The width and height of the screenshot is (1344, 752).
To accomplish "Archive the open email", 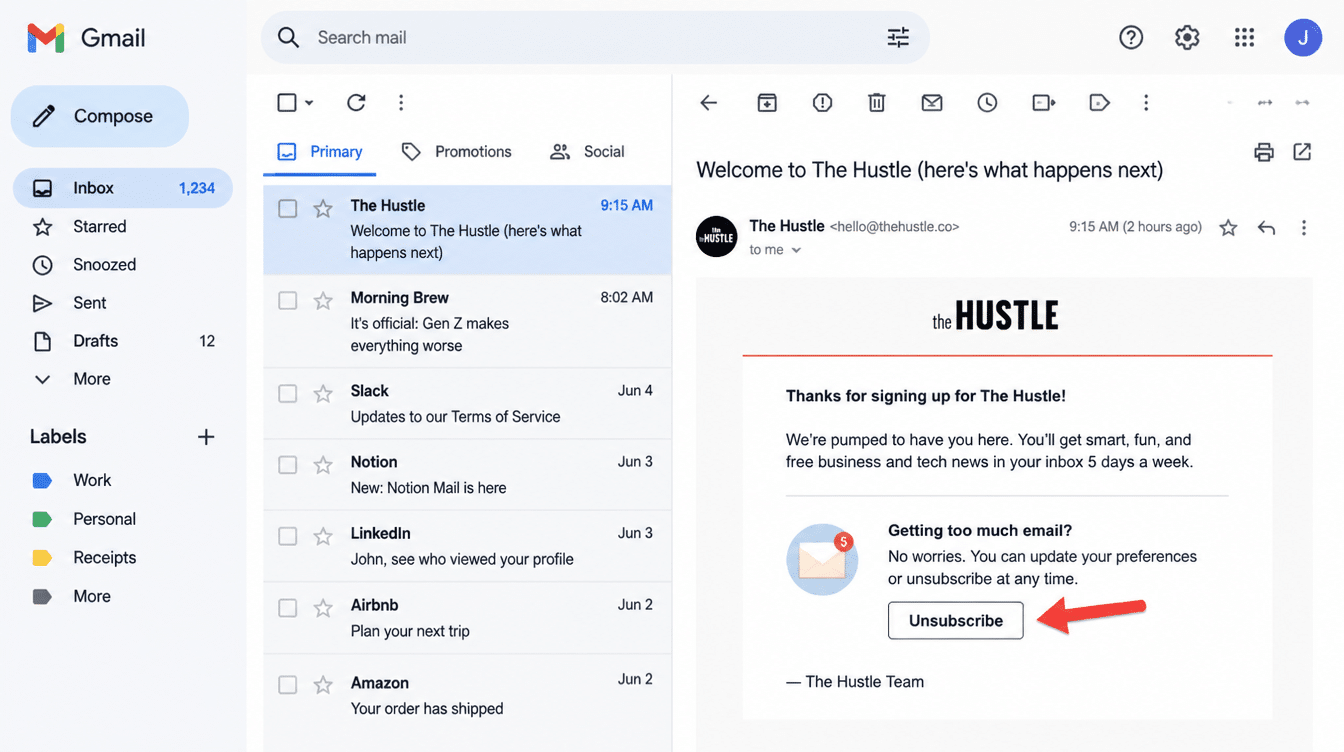I will (x=767, y=102).
